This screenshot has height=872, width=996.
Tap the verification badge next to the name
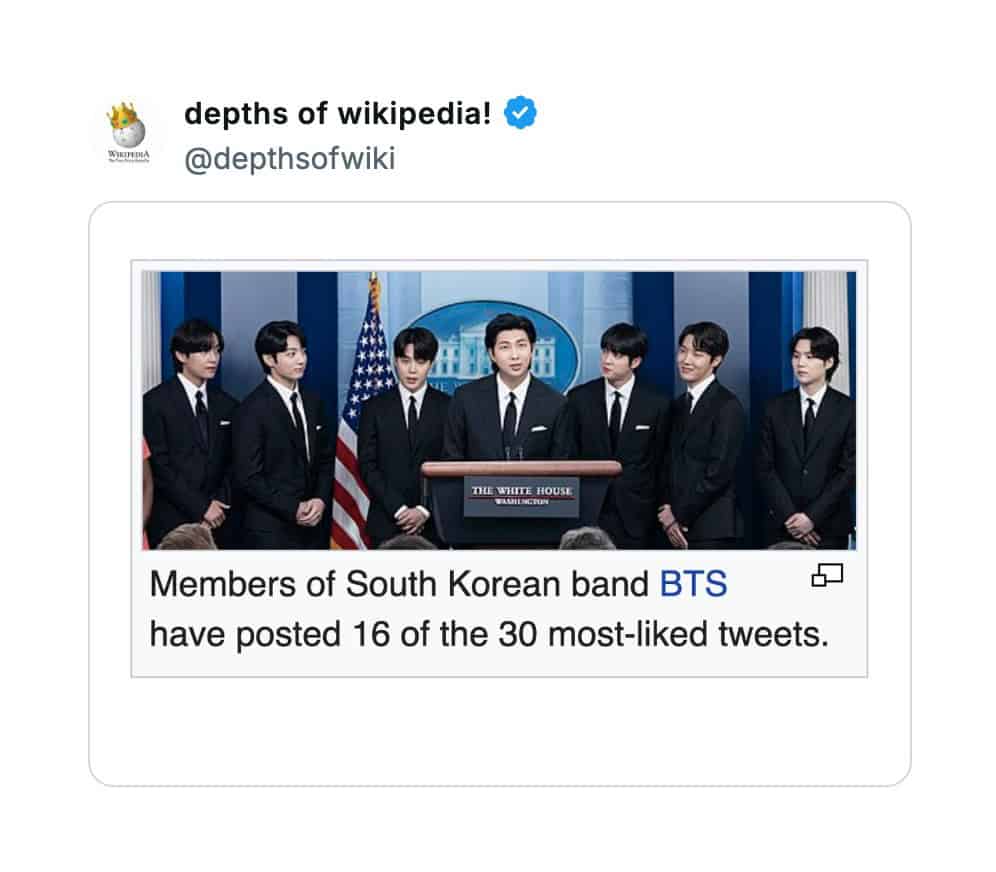(x=521, y=115)
